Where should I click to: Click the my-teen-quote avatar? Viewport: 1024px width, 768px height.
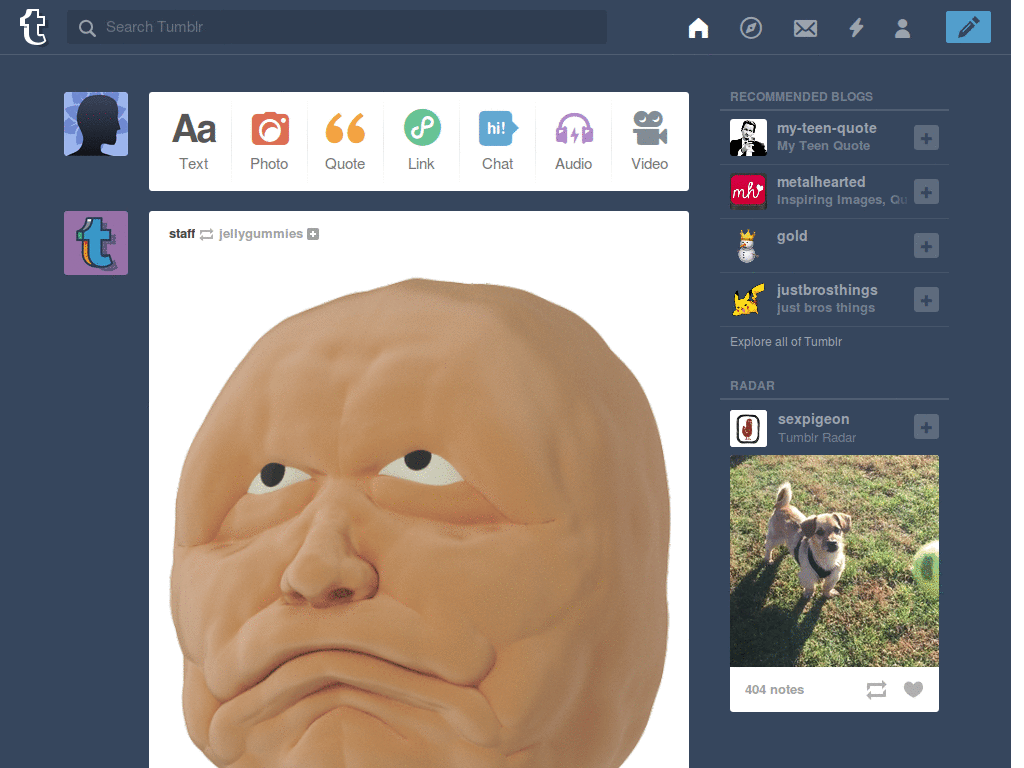748,137
